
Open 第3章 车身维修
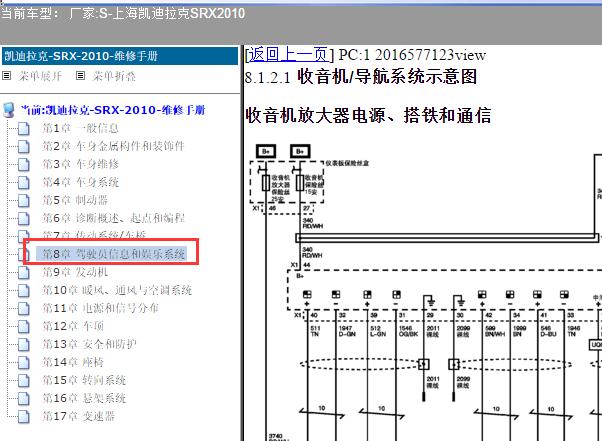(80, 164)
